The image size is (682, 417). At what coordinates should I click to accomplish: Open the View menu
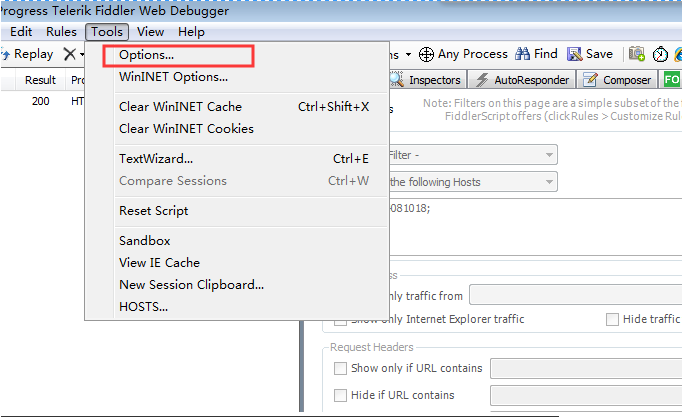point(150,32)
